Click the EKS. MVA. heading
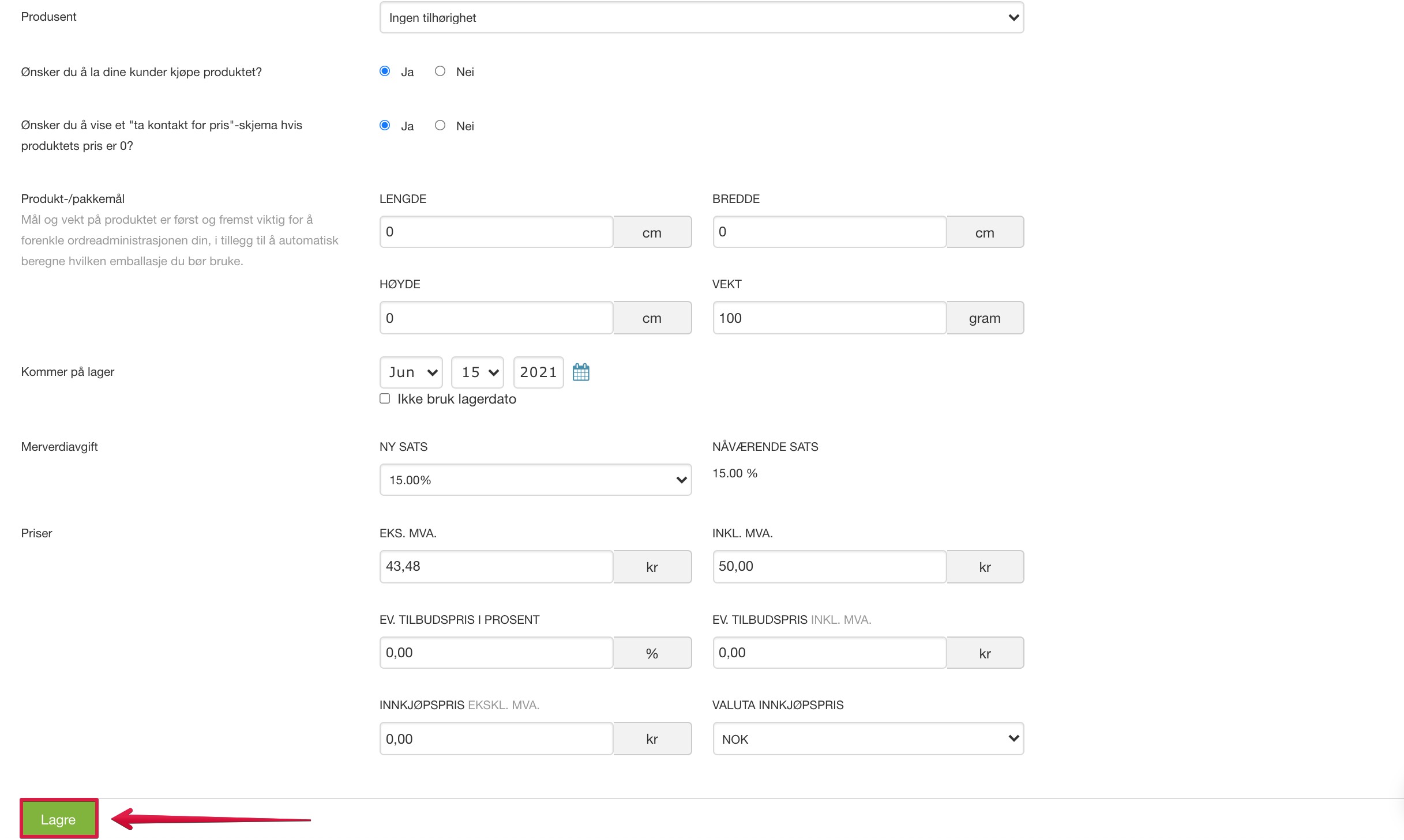Viewport: 1404px width, 840px height. pos(408,533)
